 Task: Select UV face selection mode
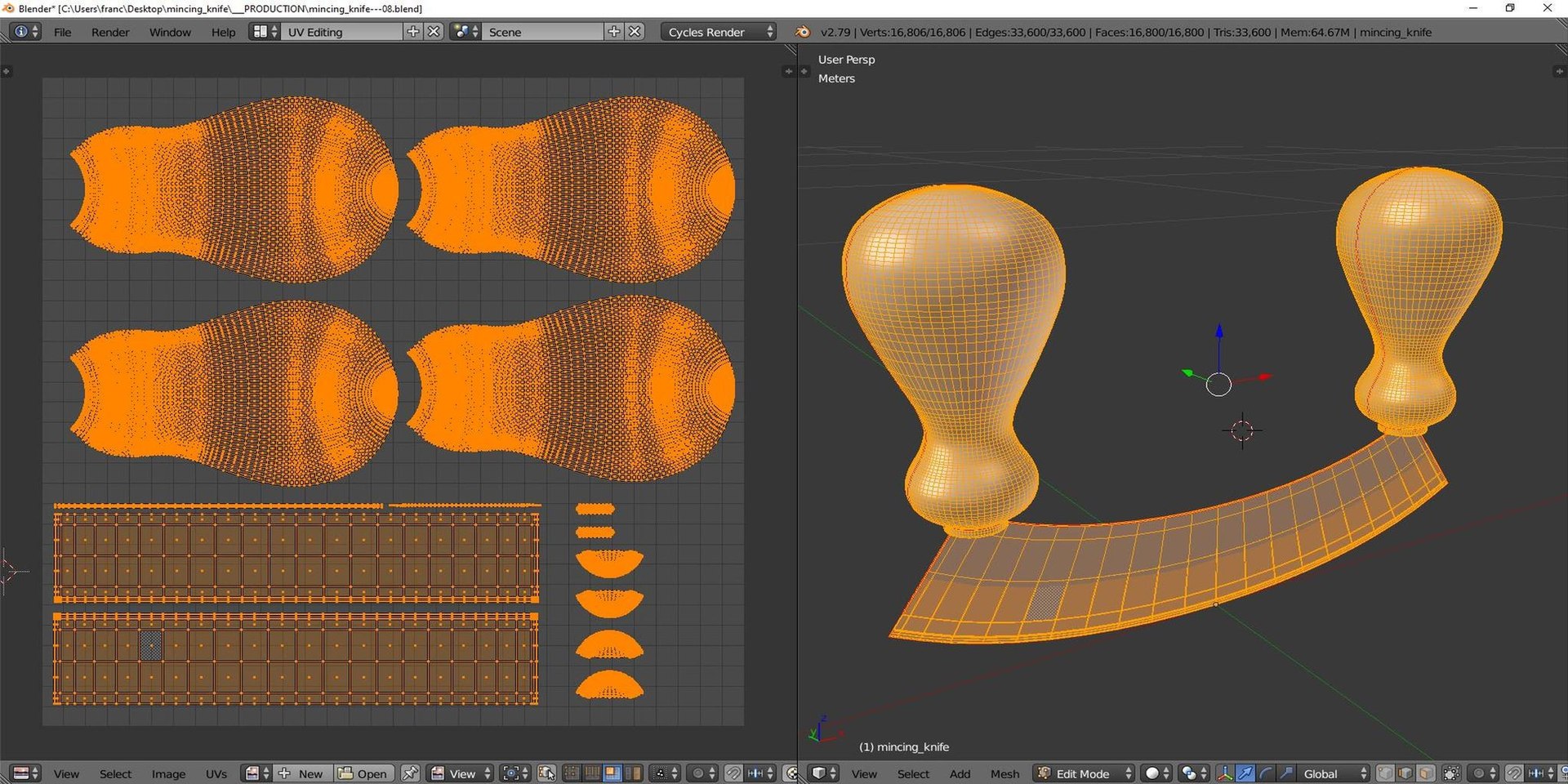612,773
